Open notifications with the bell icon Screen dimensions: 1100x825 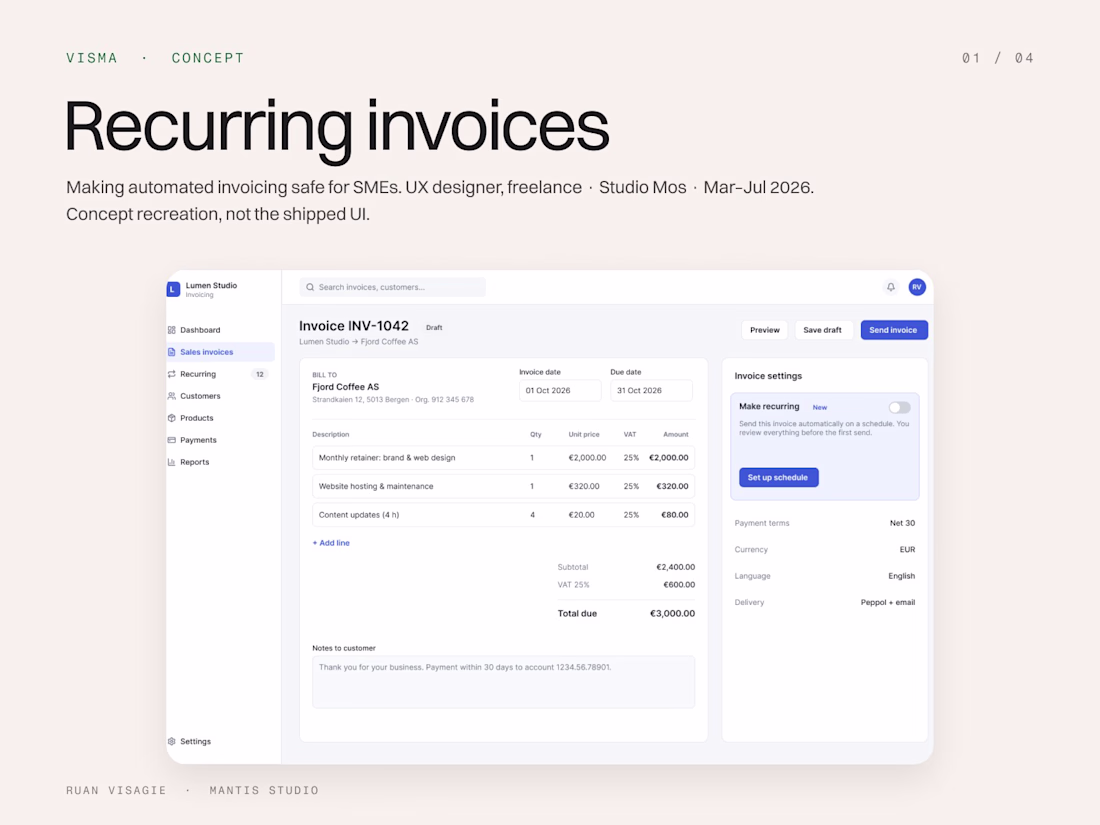coord(891,287)
